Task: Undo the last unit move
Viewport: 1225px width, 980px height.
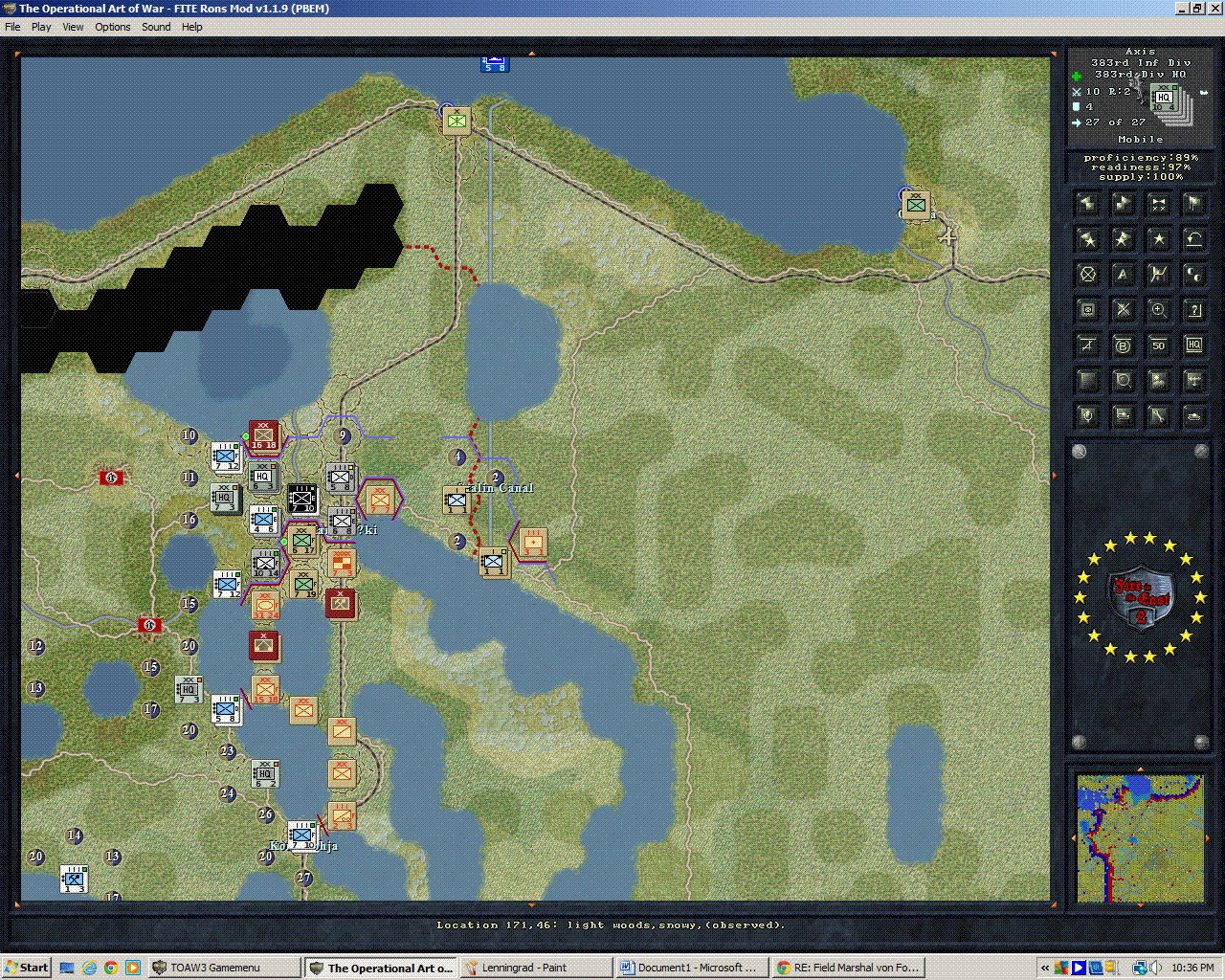Action: [1193, 238]
